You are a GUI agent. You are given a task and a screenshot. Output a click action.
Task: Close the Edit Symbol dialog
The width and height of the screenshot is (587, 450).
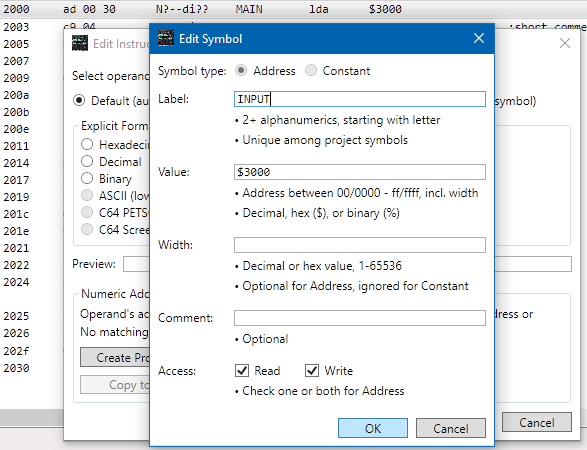[479, 38]
